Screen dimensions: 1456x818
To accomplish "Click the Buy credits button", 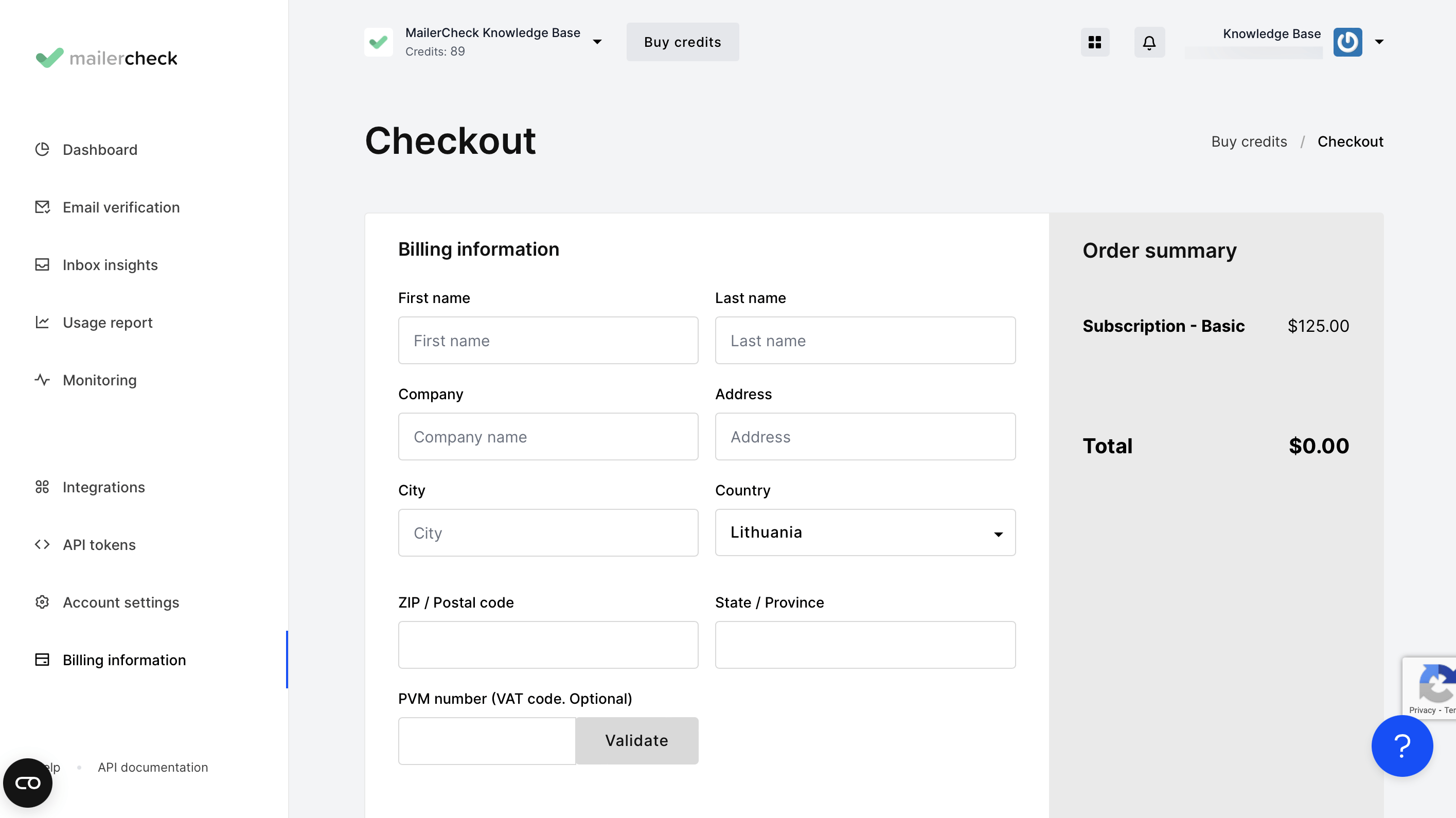I will 683,42.
